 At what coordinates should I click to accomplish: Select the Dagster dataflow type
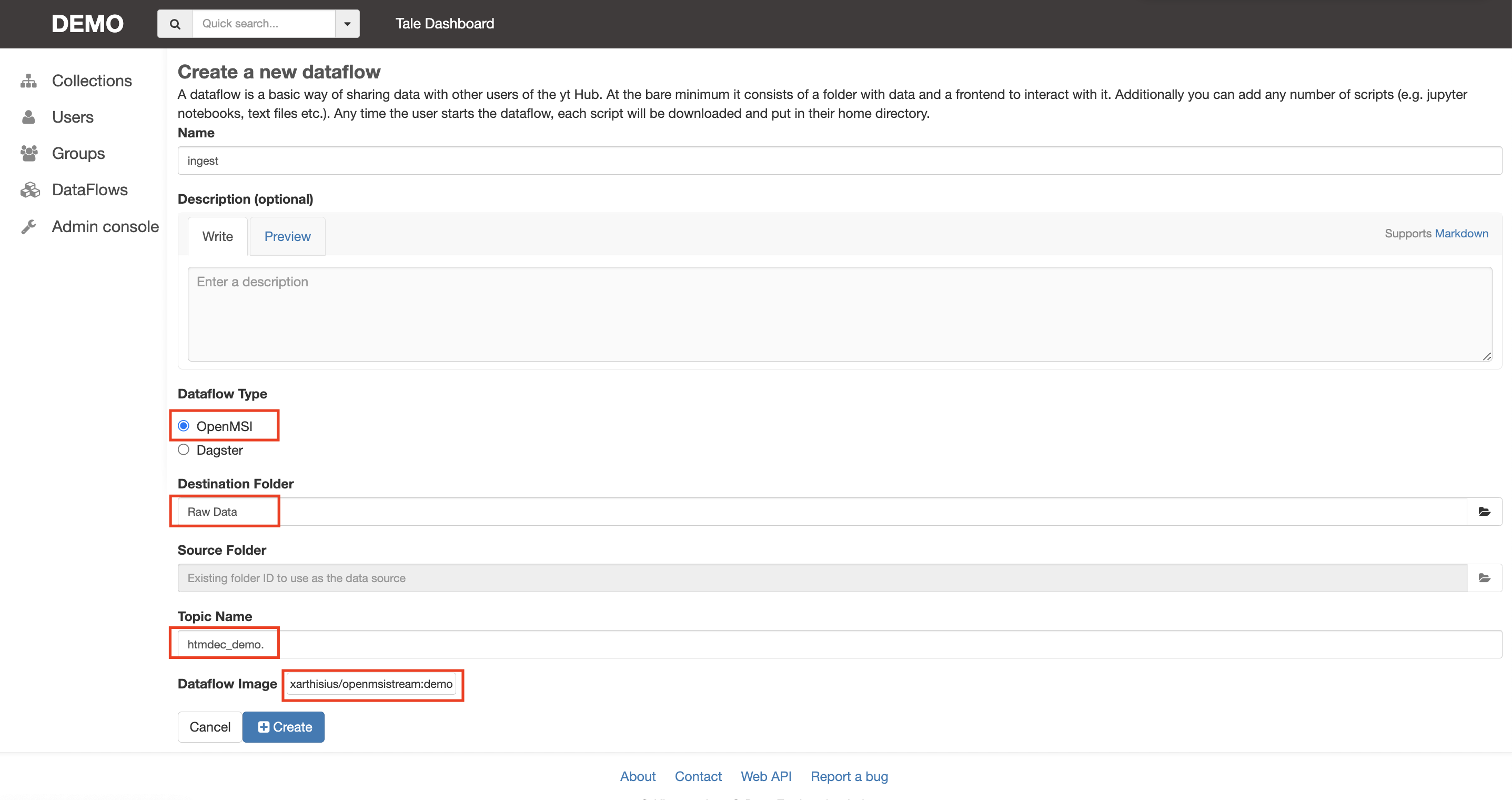point(184,450)
